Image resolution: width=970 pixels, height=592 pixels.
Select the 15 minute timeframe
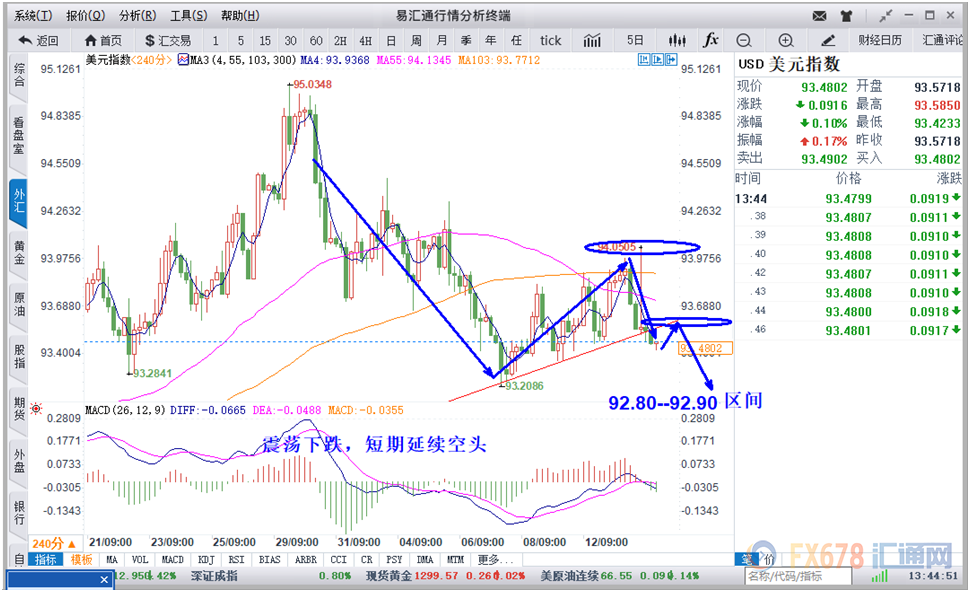[x=265, y=41]
